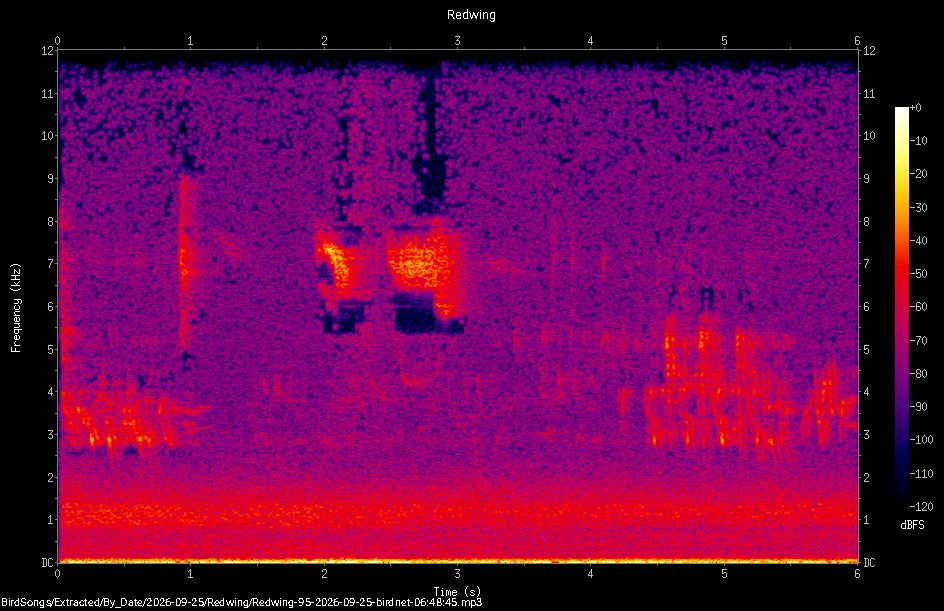
Task: Click the "-80" value on the dBFS scale
Action: [x=919, y=374]
